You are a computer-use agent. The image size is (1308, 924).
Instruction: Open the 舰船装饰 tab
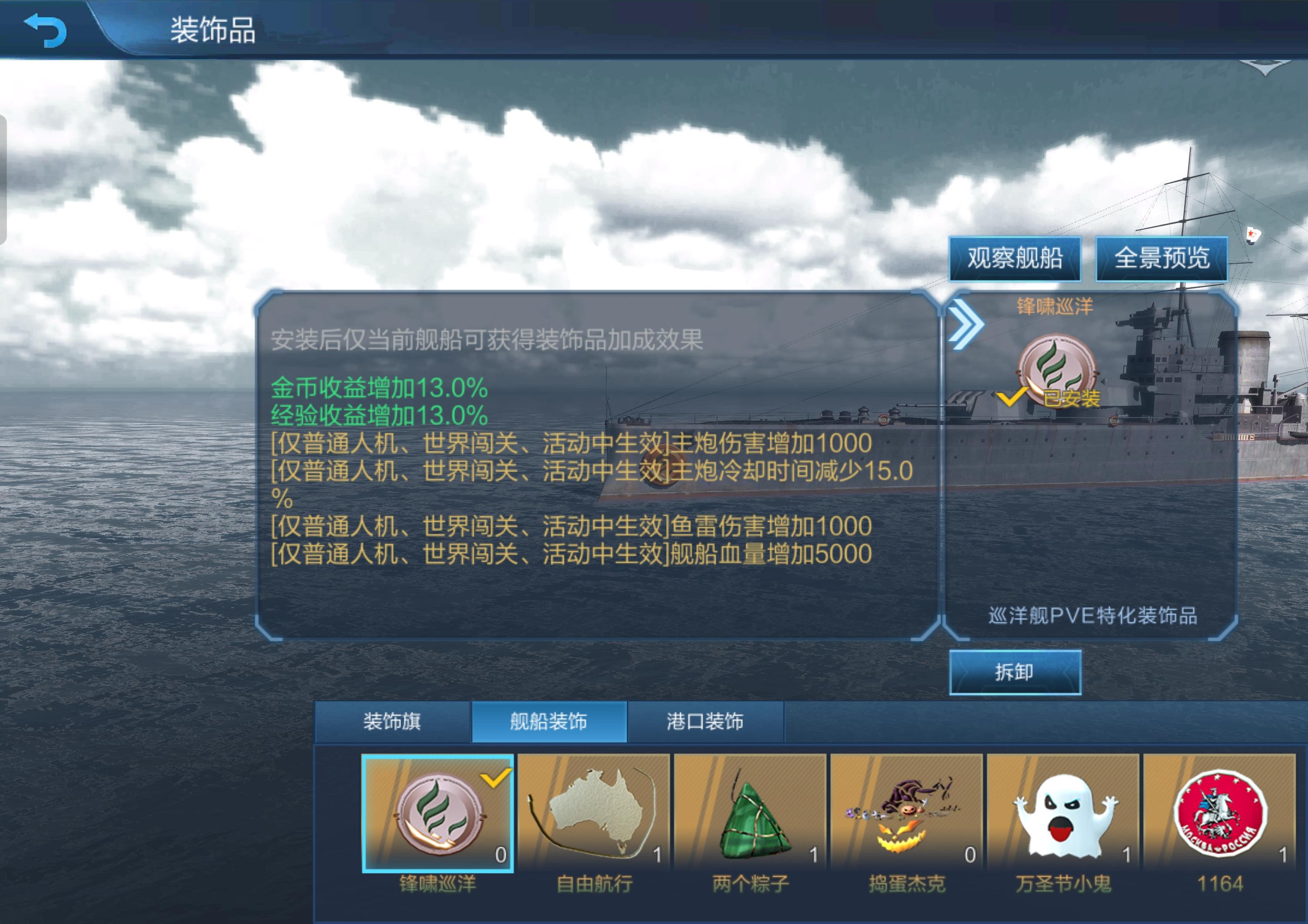click(548, 721)
